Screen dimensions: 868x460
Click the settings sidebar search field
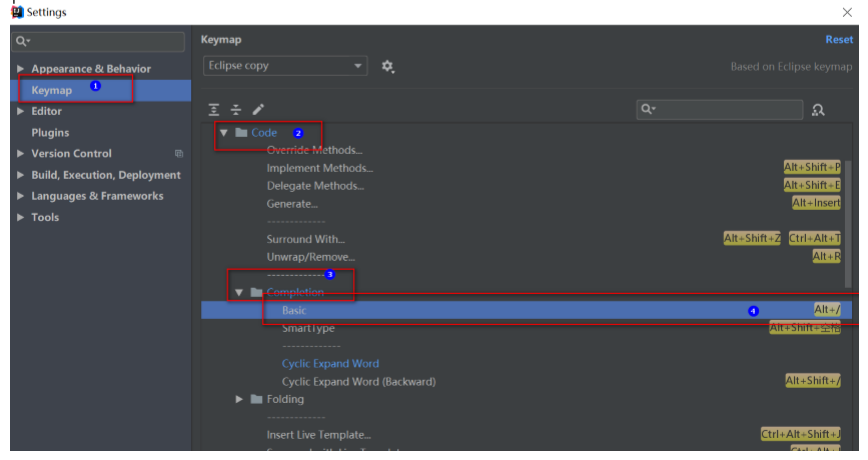point(100,42)
